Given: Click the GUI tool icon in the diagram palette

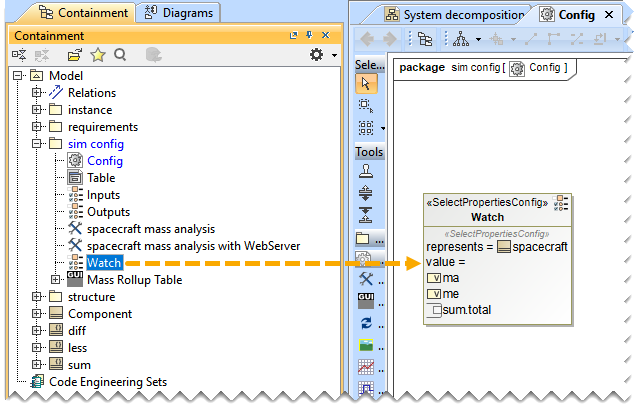Looking at the screenshot, I should 367,300.
